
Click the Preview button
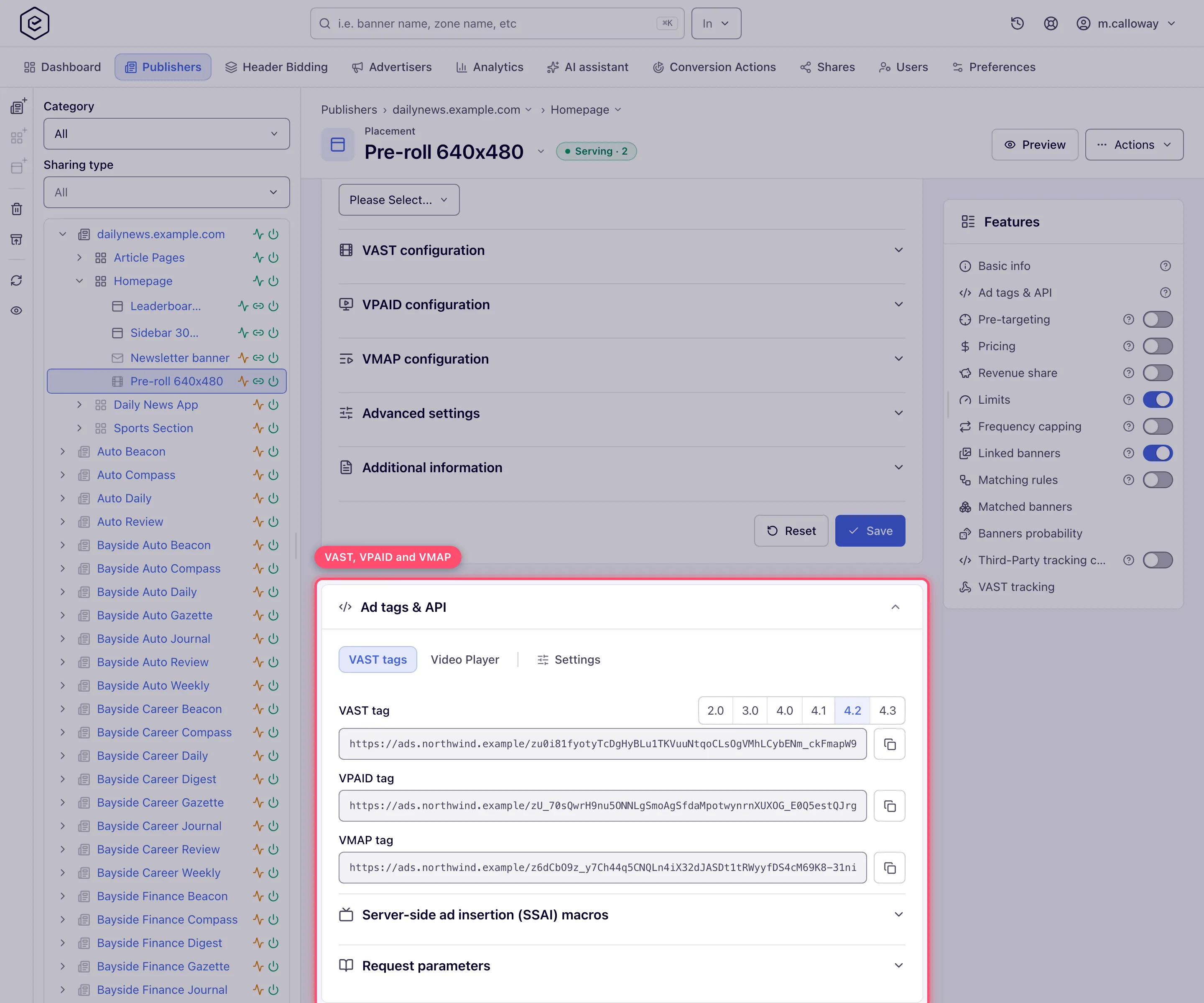click(1034, 145)
